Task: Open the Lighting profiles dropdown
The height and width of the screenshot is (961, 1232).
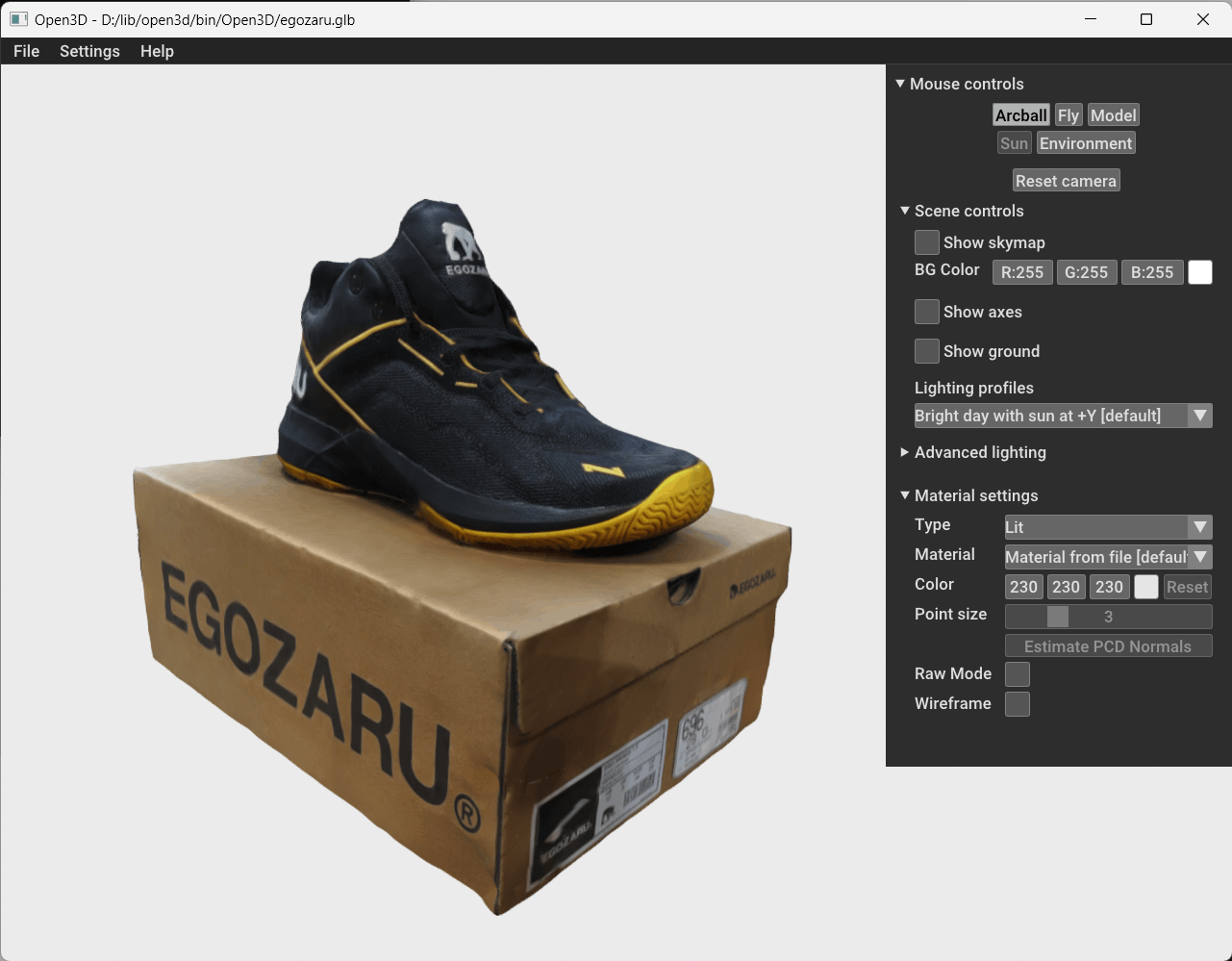Action: pyautogui.click(x=1063, y=416)
